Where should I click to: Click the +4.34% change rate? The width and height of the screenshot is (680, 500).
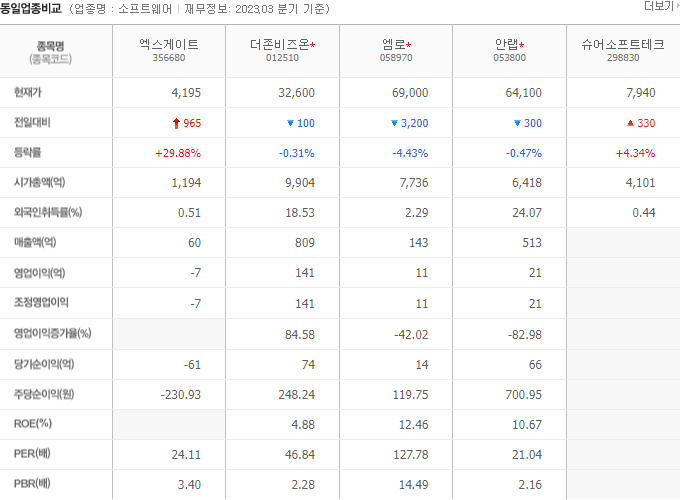tap(635, 153)
